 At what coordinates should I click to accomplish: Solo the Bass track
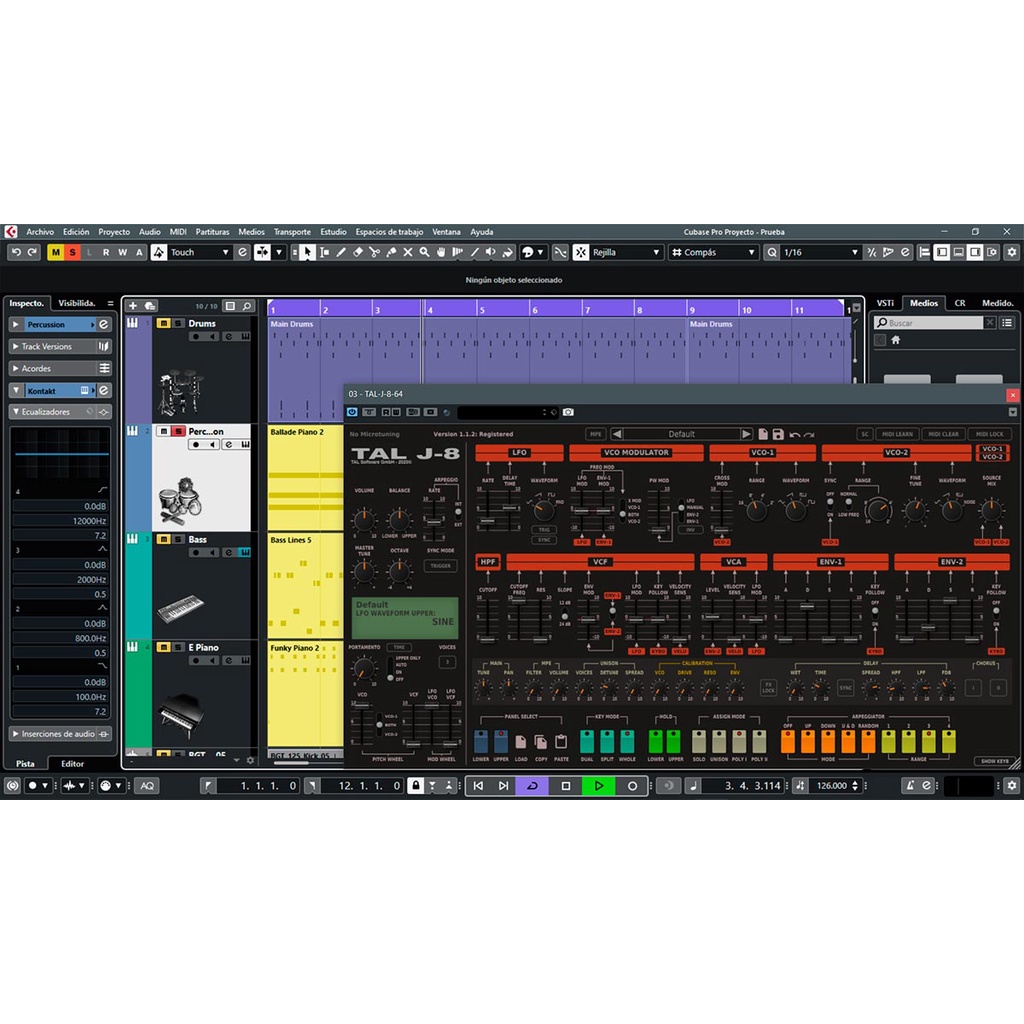tap(178, 539)
